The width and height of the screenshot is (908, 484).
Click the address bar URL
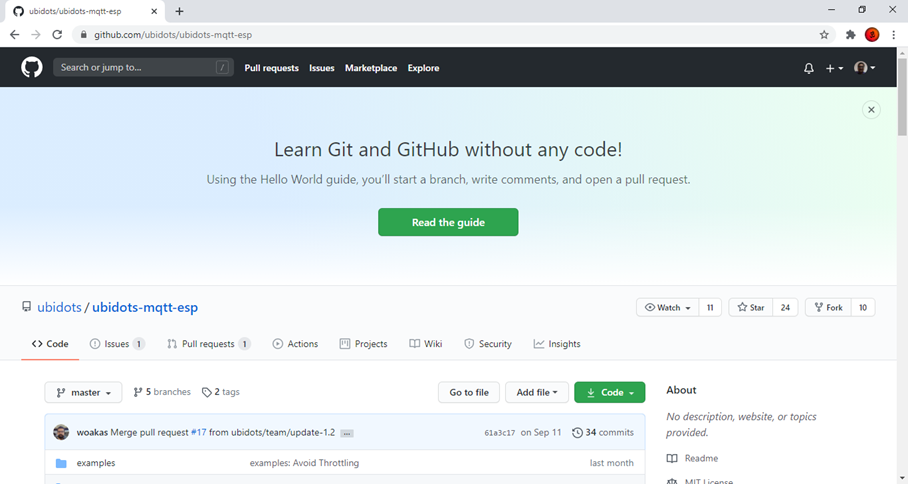(173, 35)
